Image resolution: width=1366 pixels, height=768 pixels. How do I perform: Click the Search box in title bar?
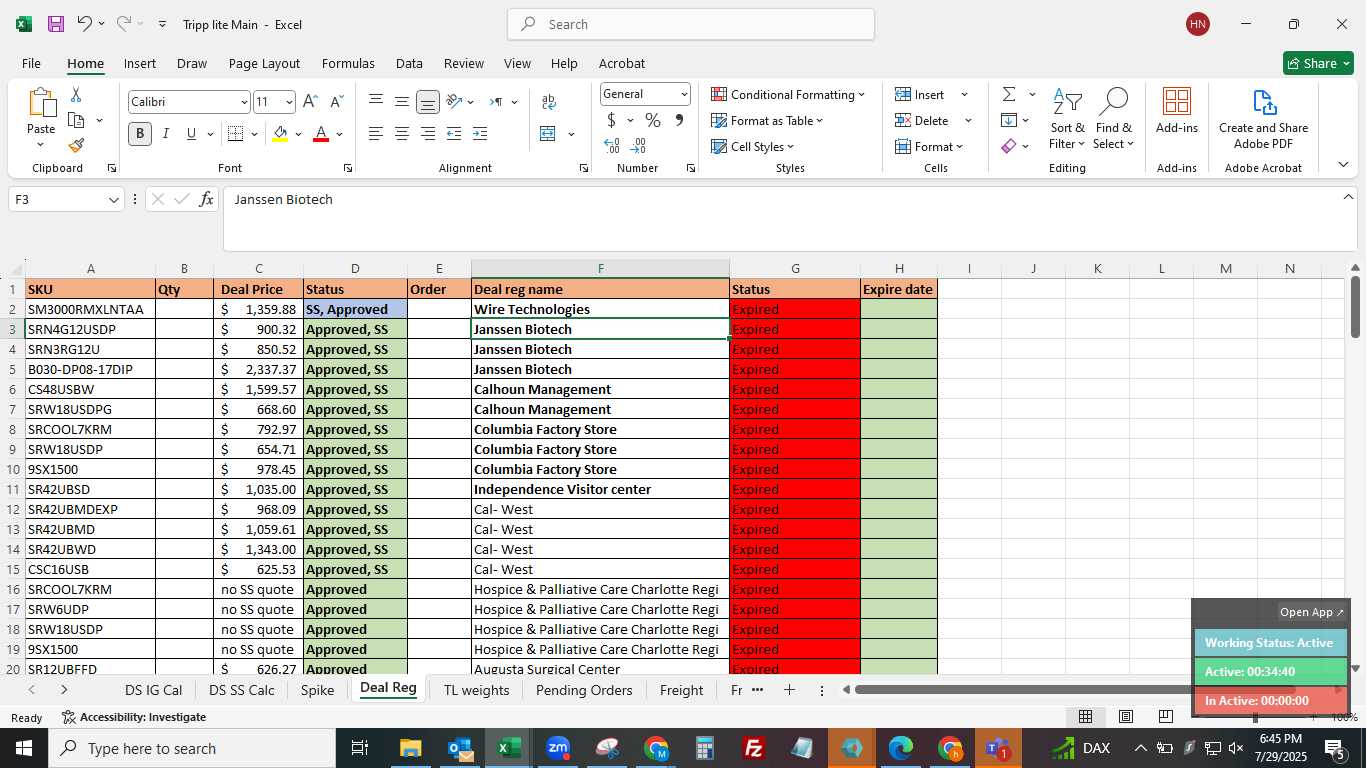[x=691, y=24]
